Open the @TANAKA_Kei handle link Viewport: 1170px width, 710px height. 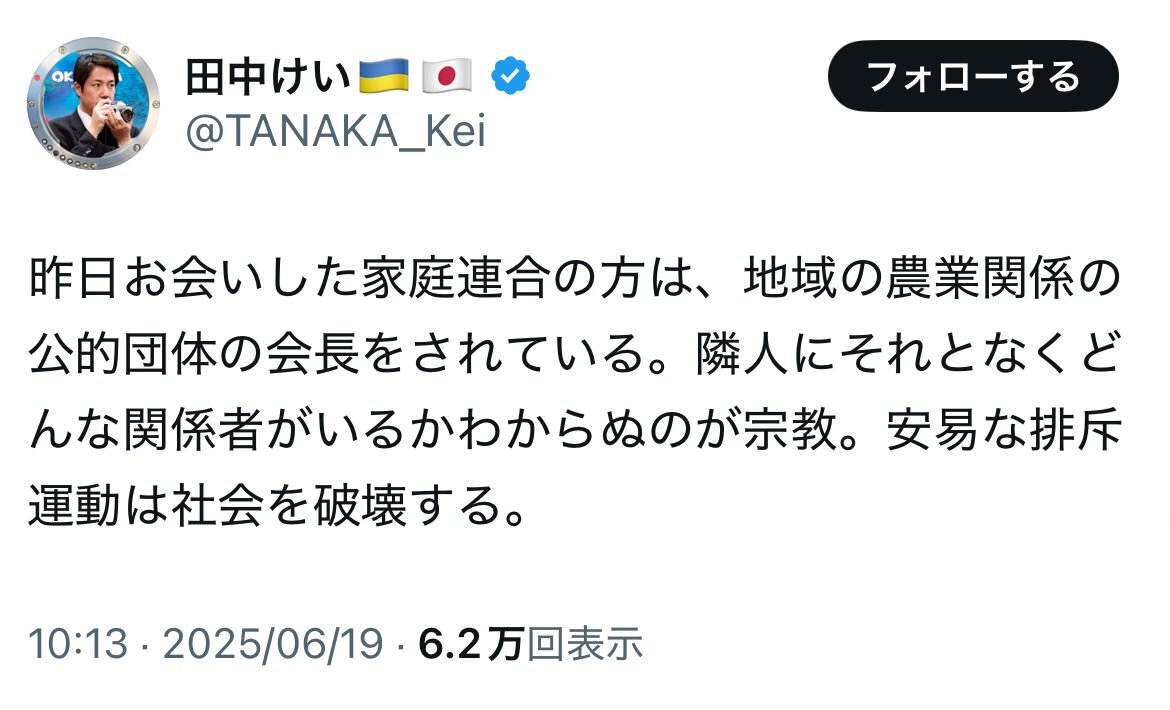click(336, 132)
